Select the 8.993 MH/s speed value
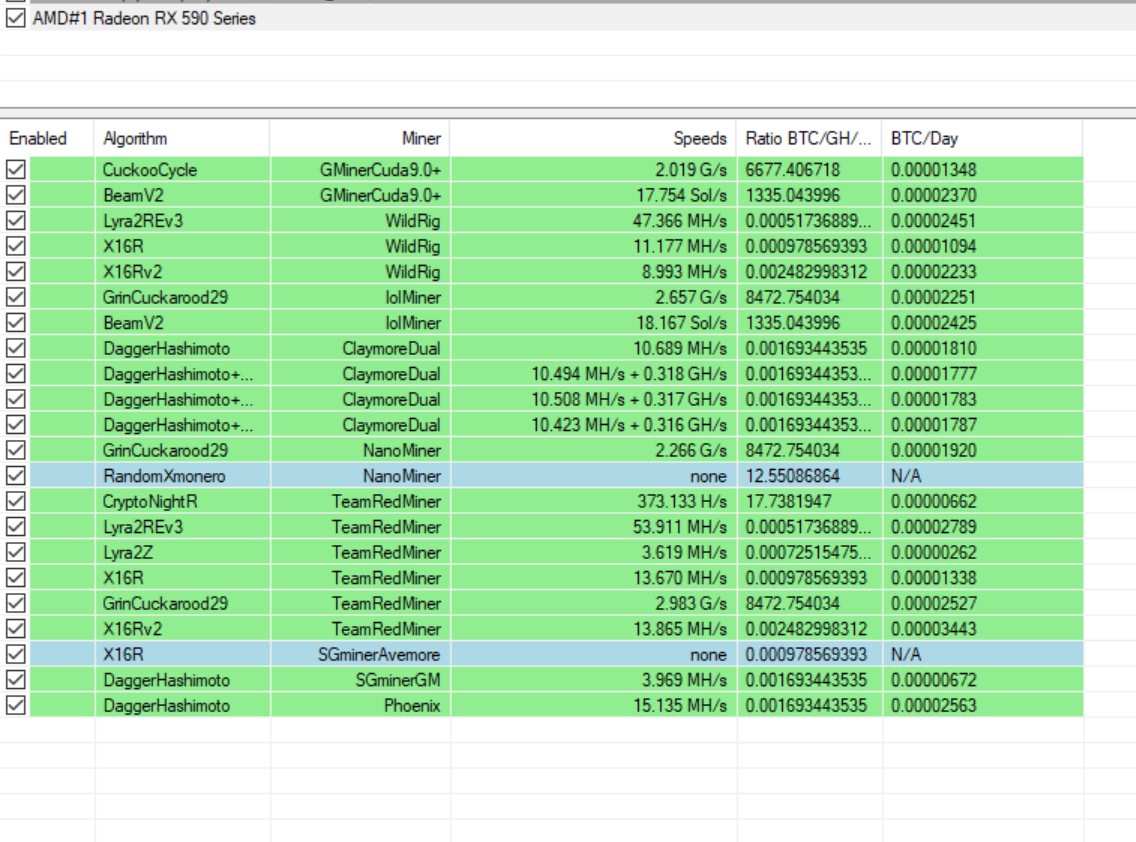The width and height of the screenshot is (1136, 842). (684, 272)
